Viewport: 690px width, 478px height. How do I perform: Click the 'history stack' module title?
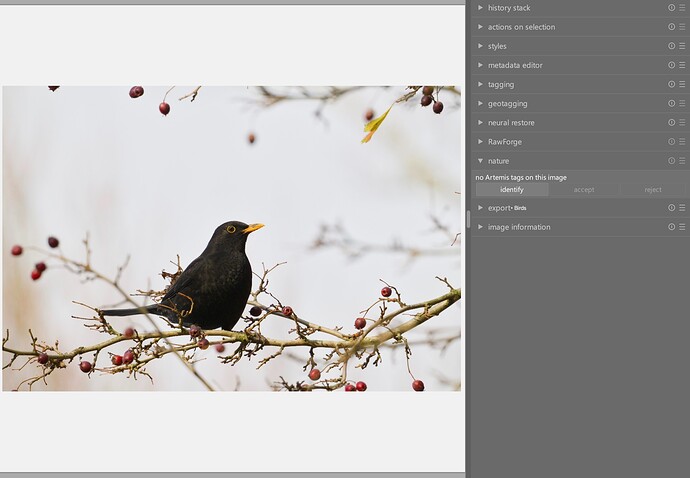pos(509,8)
